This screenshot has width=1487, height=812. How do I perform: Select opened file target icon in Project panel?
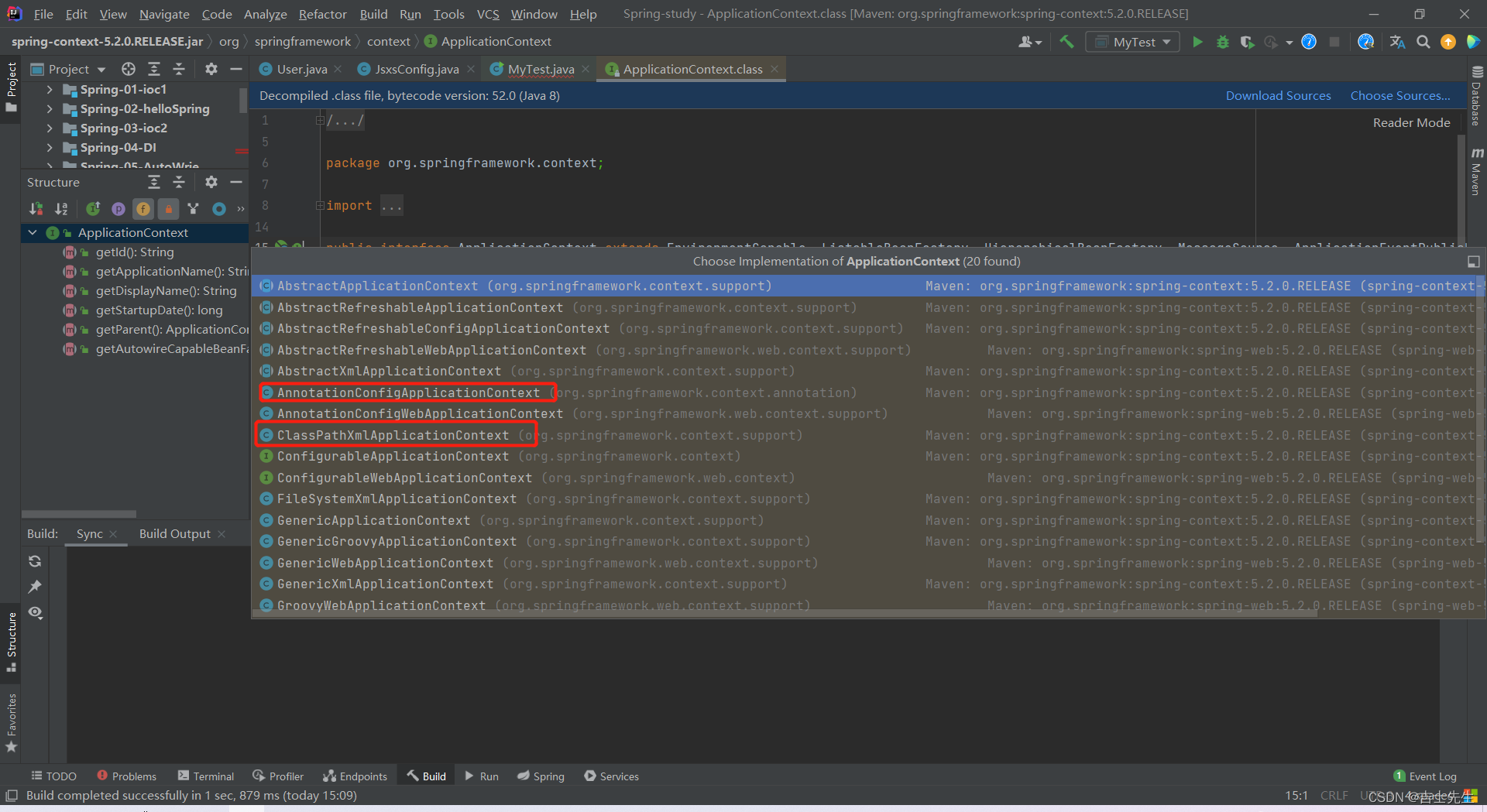coord(129,69)
